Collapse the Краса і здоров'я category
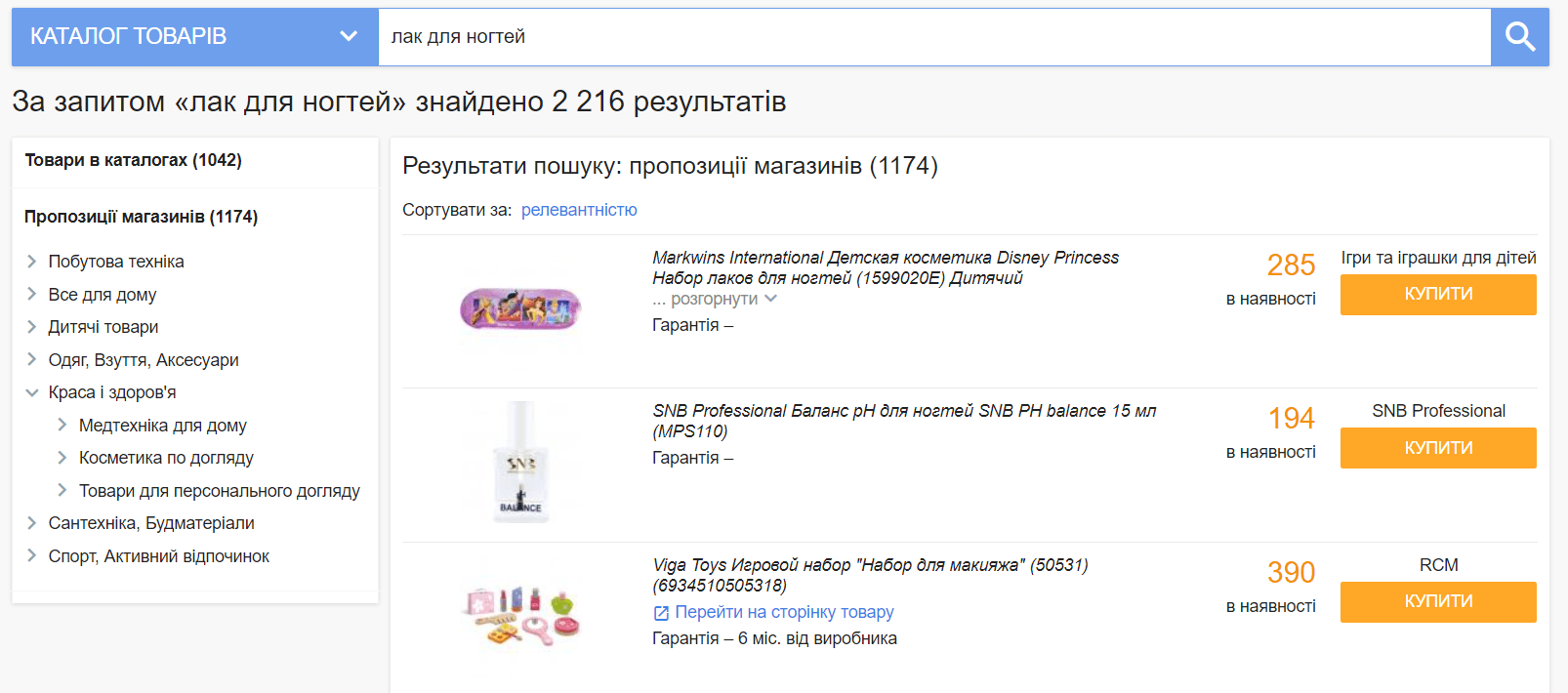Image resolution: width=1568 pixels, height=693 pixels. click(x=31, y=392)
